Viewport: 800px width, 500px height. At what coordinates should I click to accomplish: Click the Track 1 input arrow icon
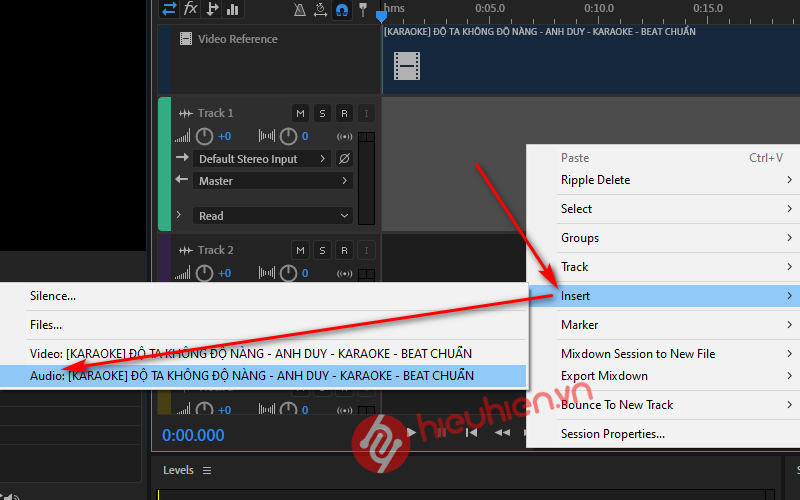(x=182, y=157)
